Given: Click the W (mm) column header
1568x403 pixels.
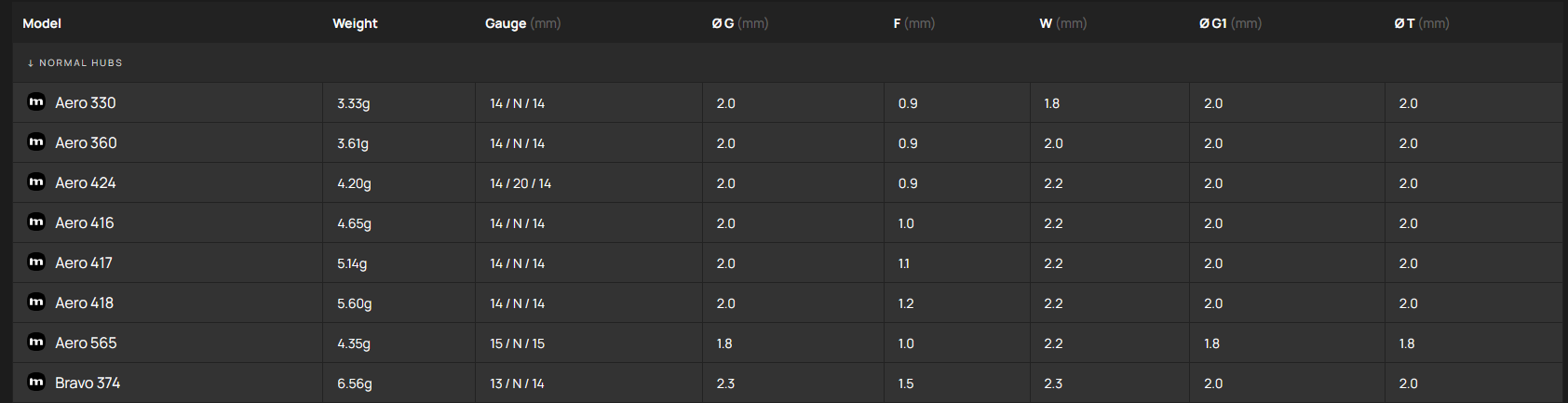Looking at the screenshot, I should click(x=1062, y=23).
